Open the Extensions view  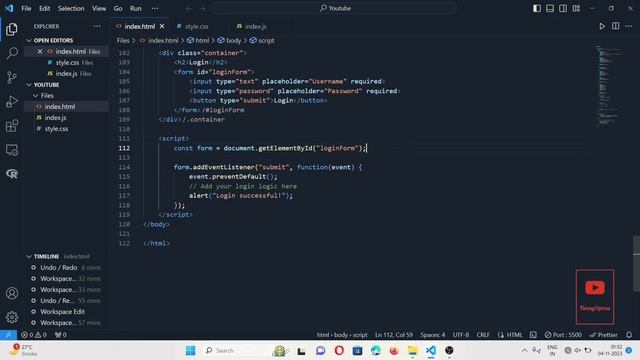coord(12,126)
